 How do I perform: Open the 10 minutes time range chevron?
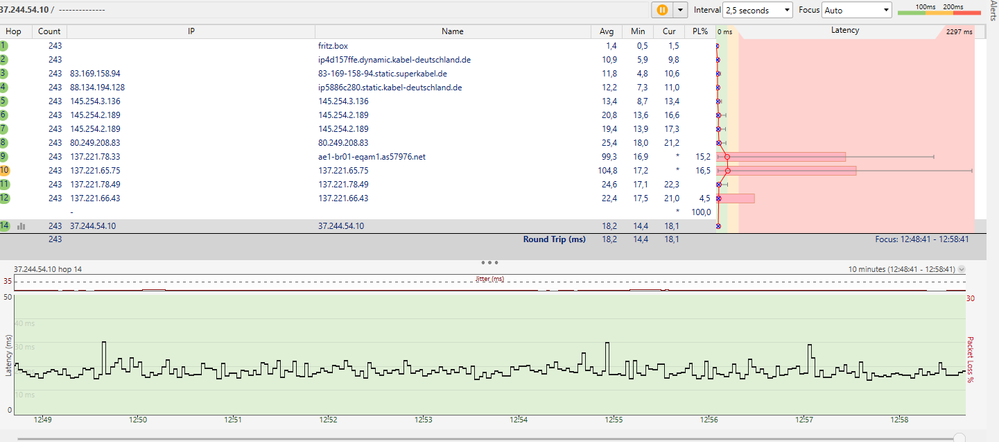tap(962, 270)
